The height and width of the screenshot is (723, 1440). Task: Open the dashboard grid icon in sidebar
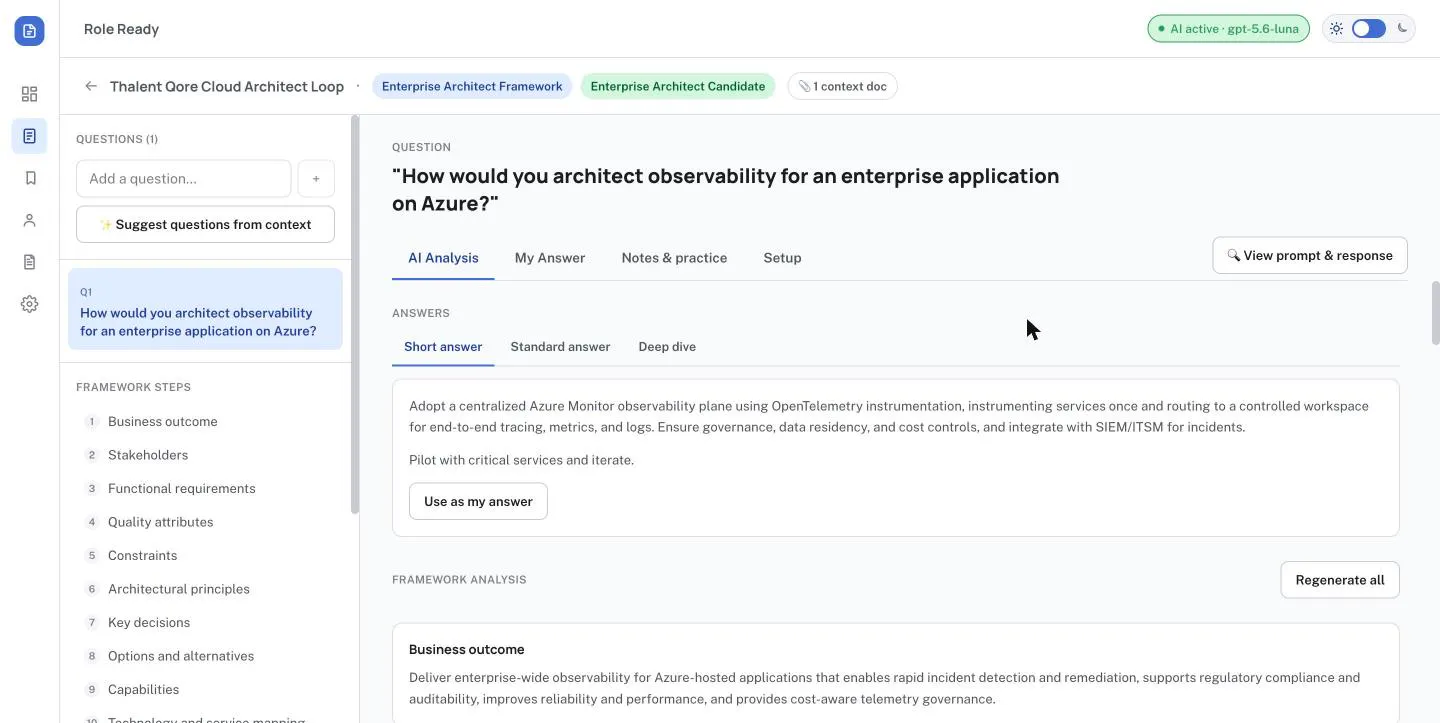tap(29, 94)
